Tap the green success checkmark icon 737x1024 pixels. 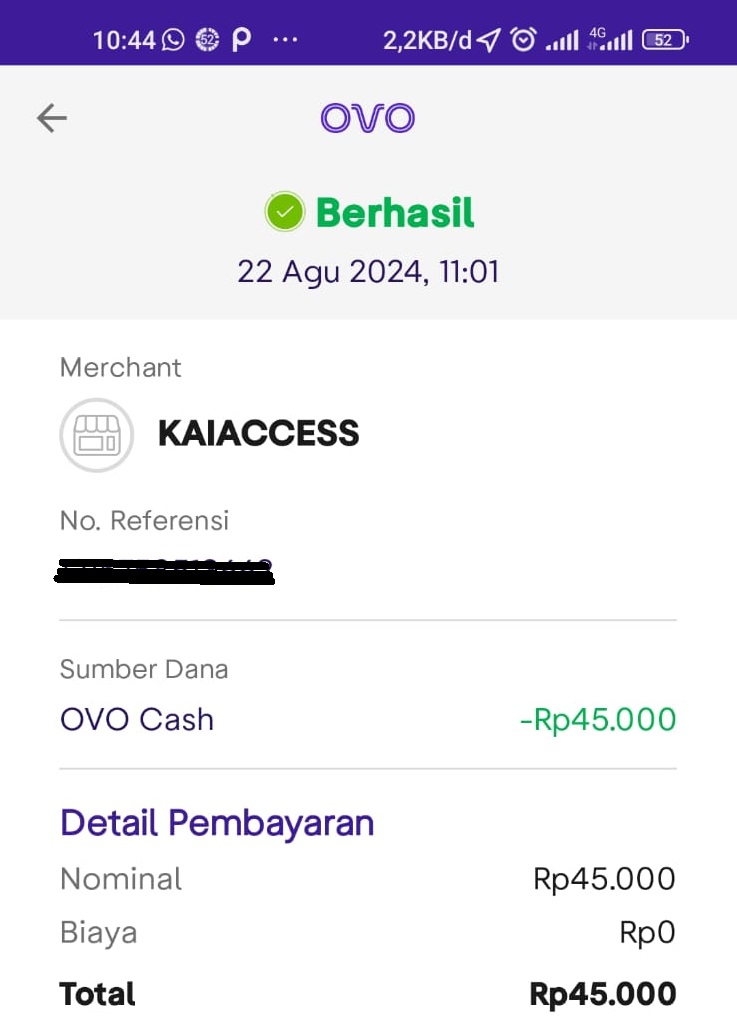284,212
